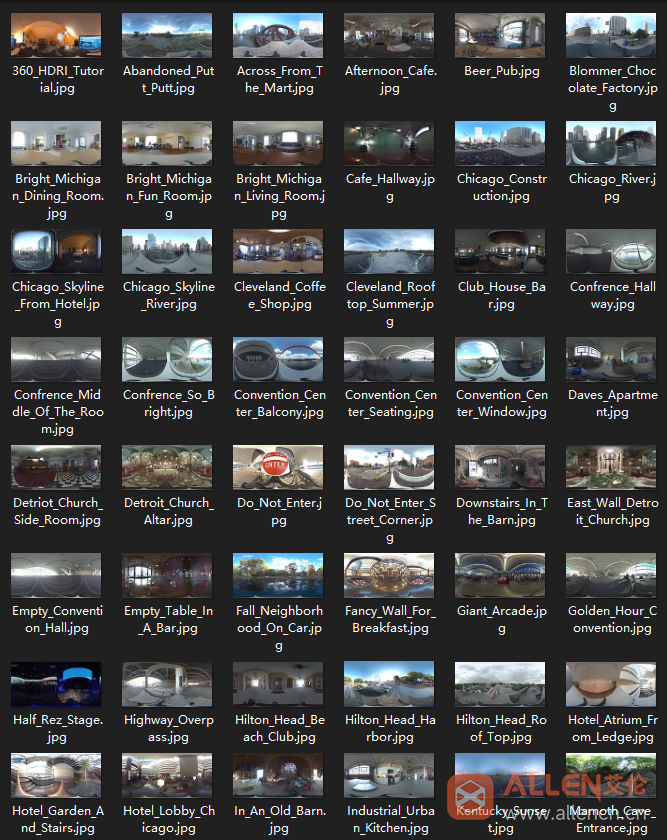
Task: Select the Giant_Arcade.jpg image
Action: click(x=500, y=576)
